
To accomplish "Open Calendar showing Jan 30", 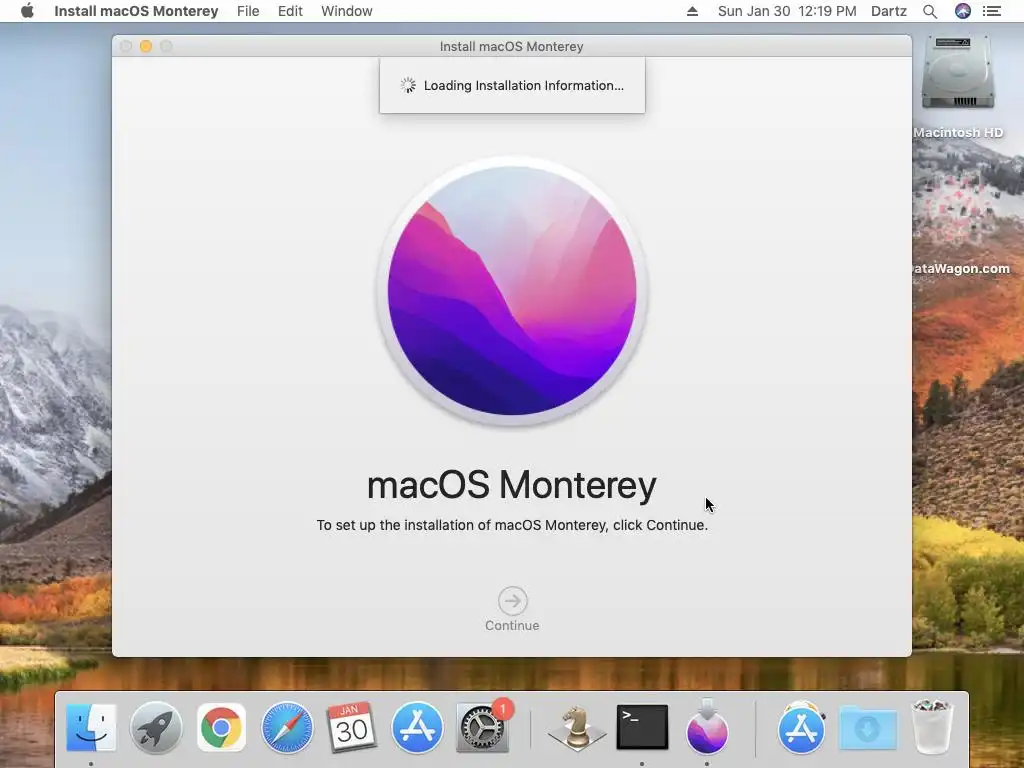I will 351,726.
